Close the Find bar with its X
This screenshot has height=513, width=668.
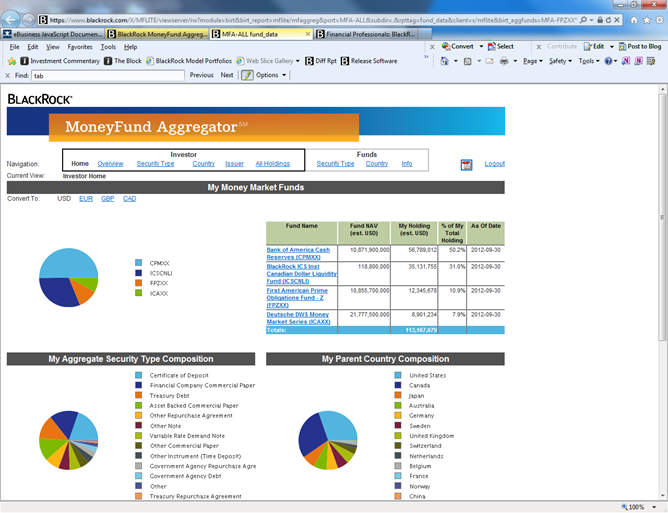click(x=7, y=76)
